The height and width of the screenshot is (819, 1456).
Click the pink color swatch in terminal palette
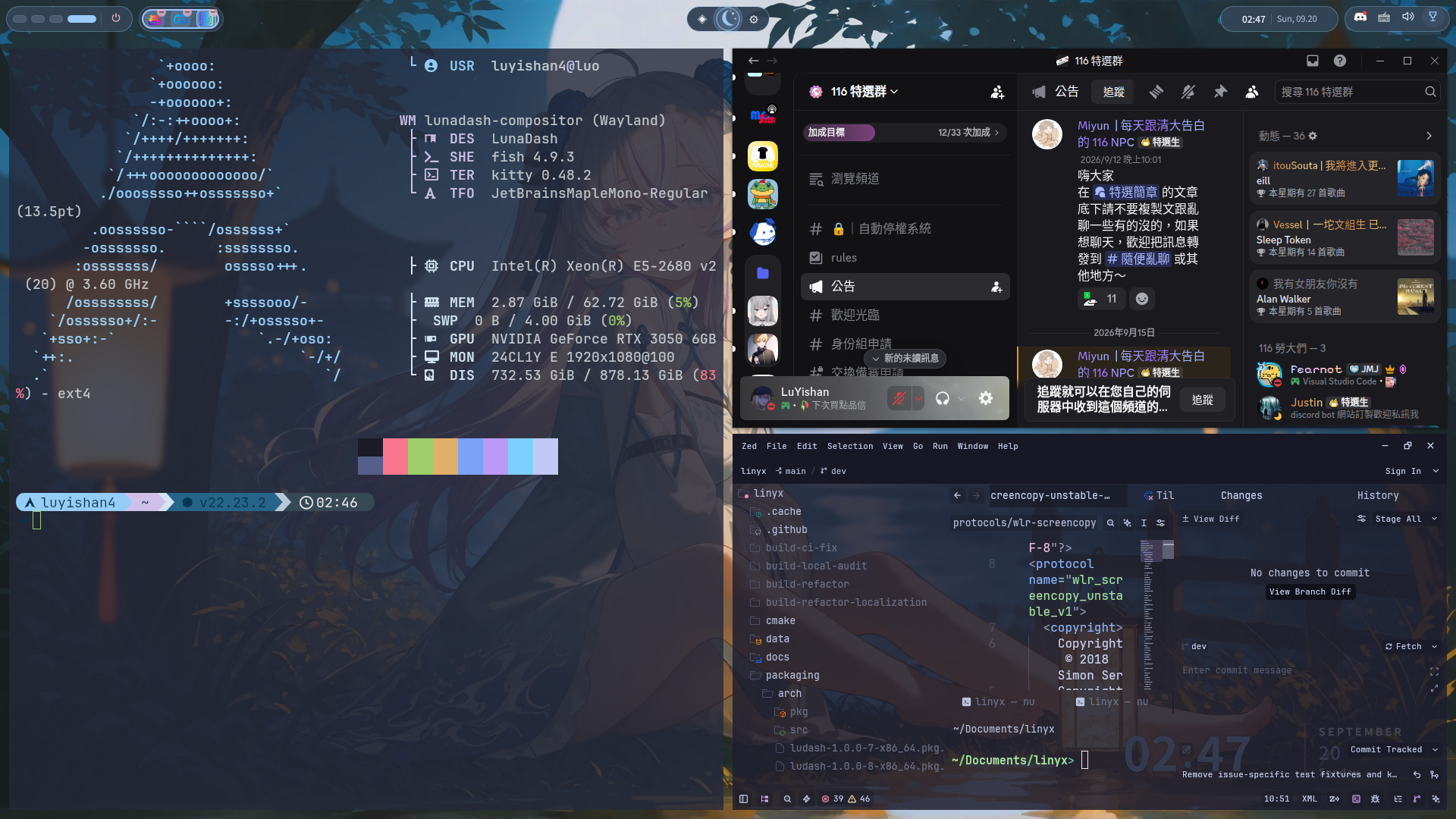[396, 457]
